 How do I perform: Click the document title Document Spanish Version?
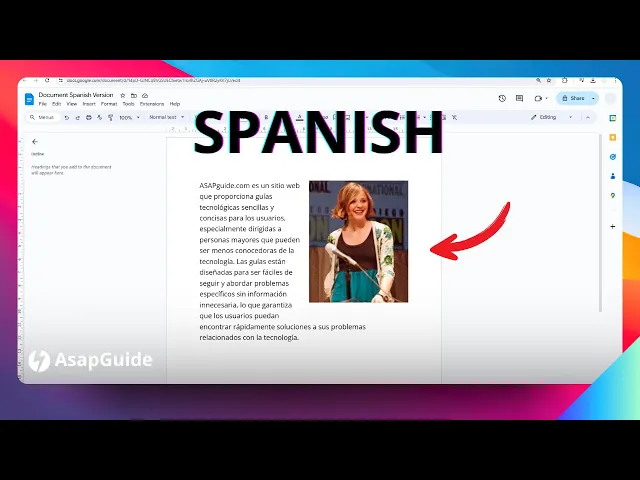coord(76,95)
